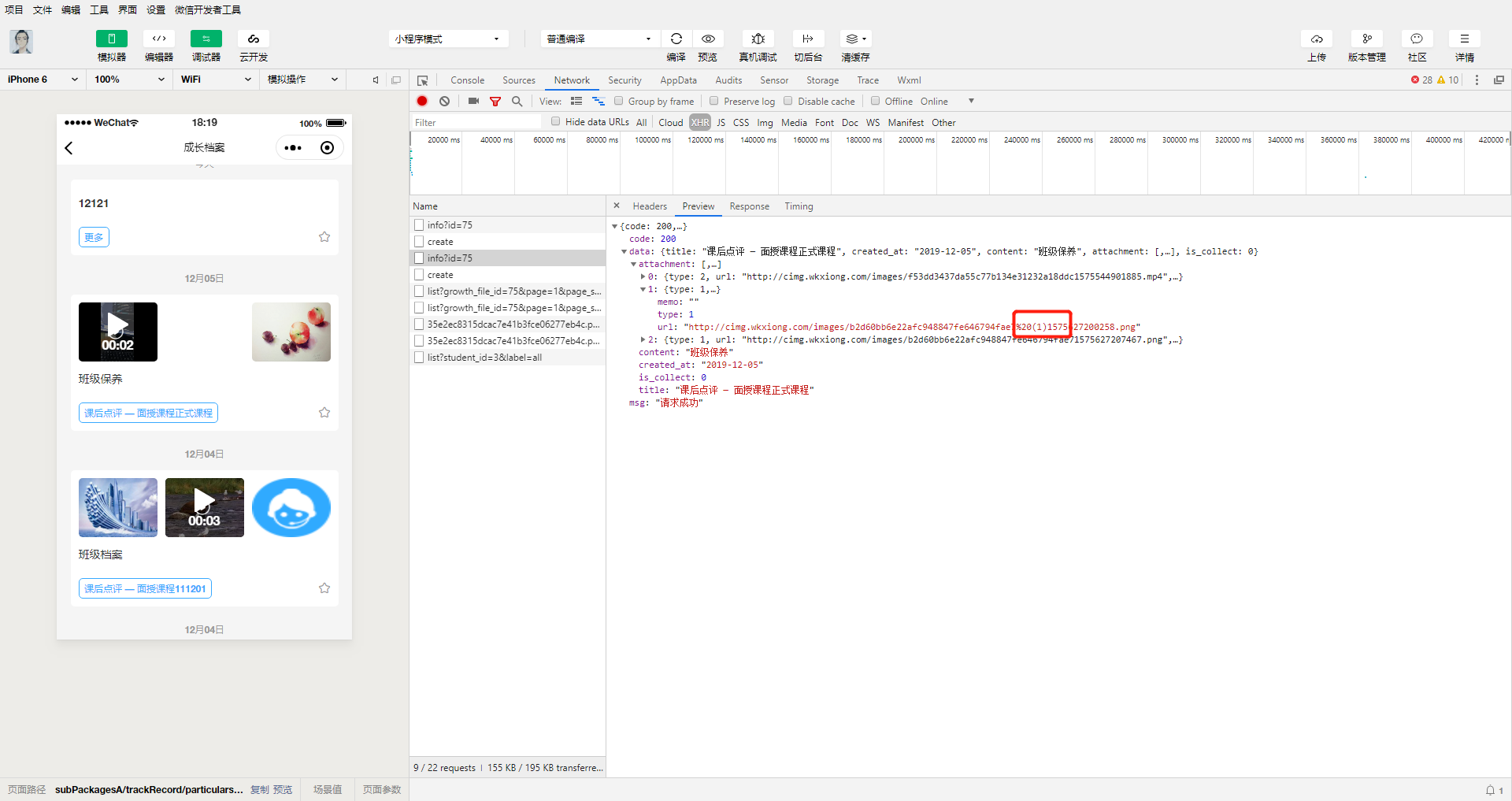
Task: Enable the Preserve log checkbox
Action: click(713, 101)
